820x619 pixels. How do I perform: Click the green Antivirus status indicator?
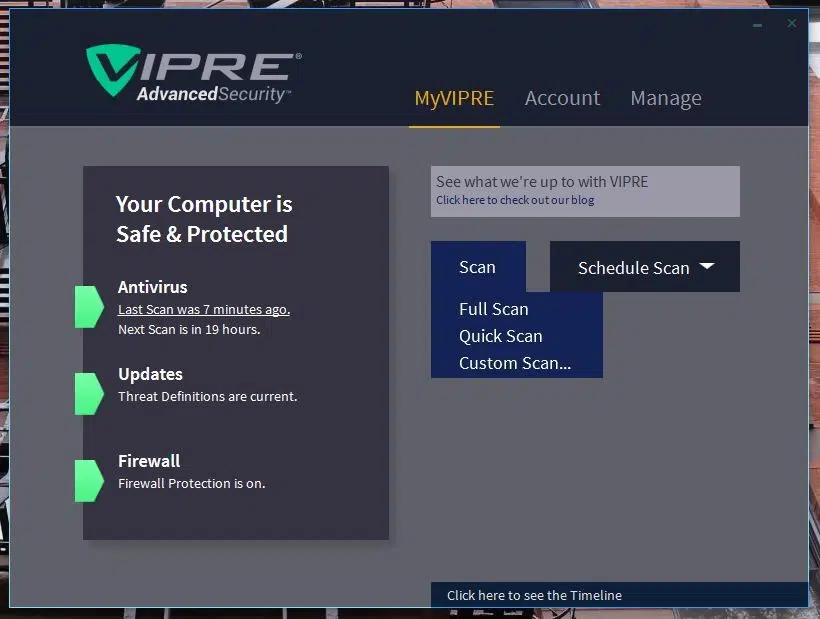pos(89,307)
